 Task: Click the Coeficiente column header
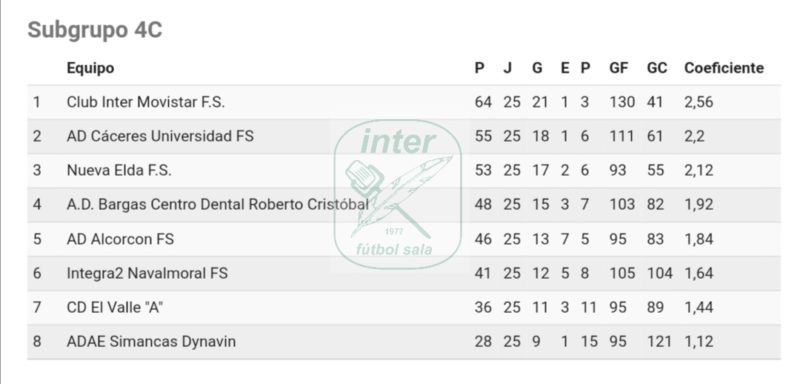(724, 68)
